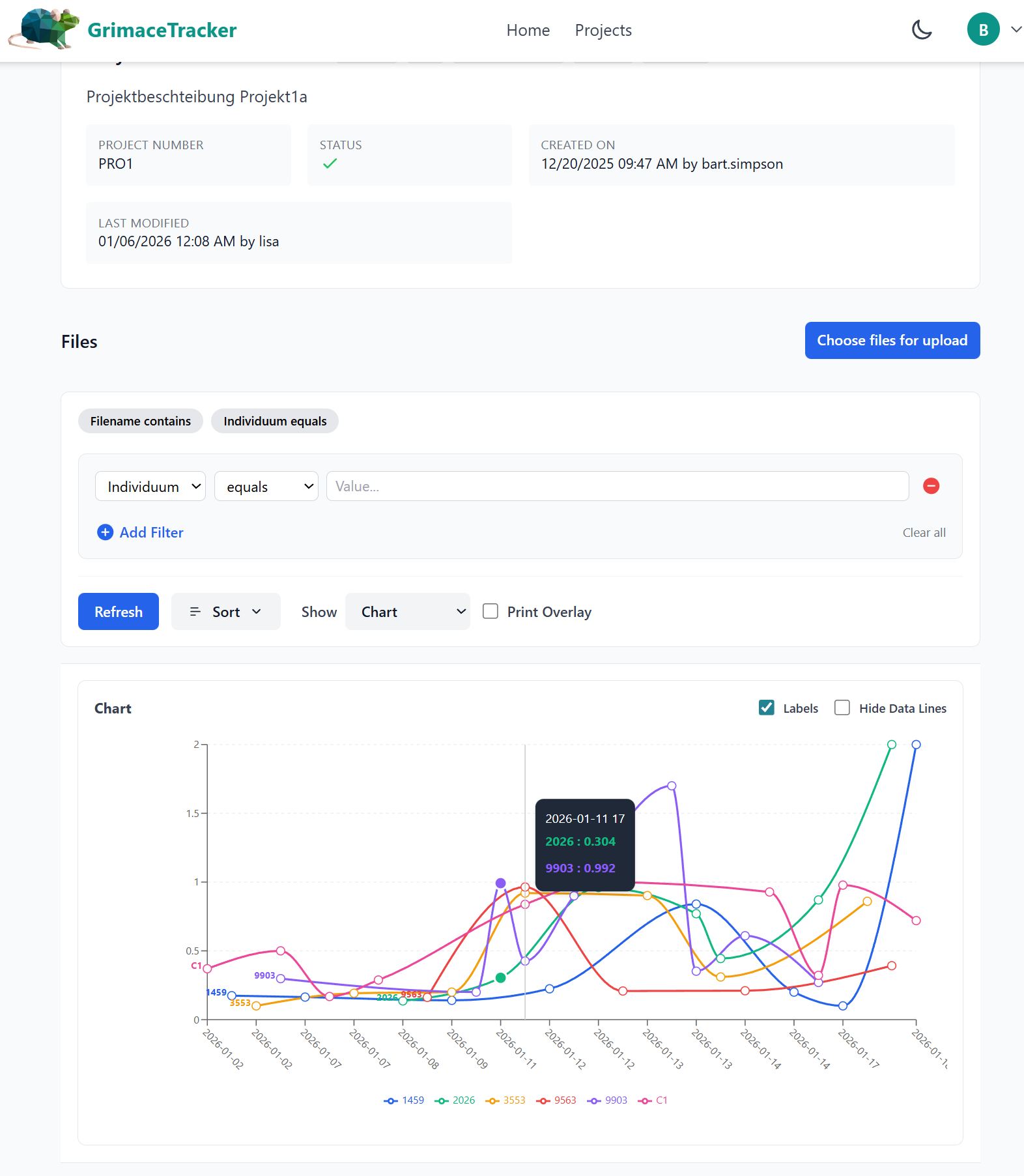Open the equals operator dropdown

[266, 487]
